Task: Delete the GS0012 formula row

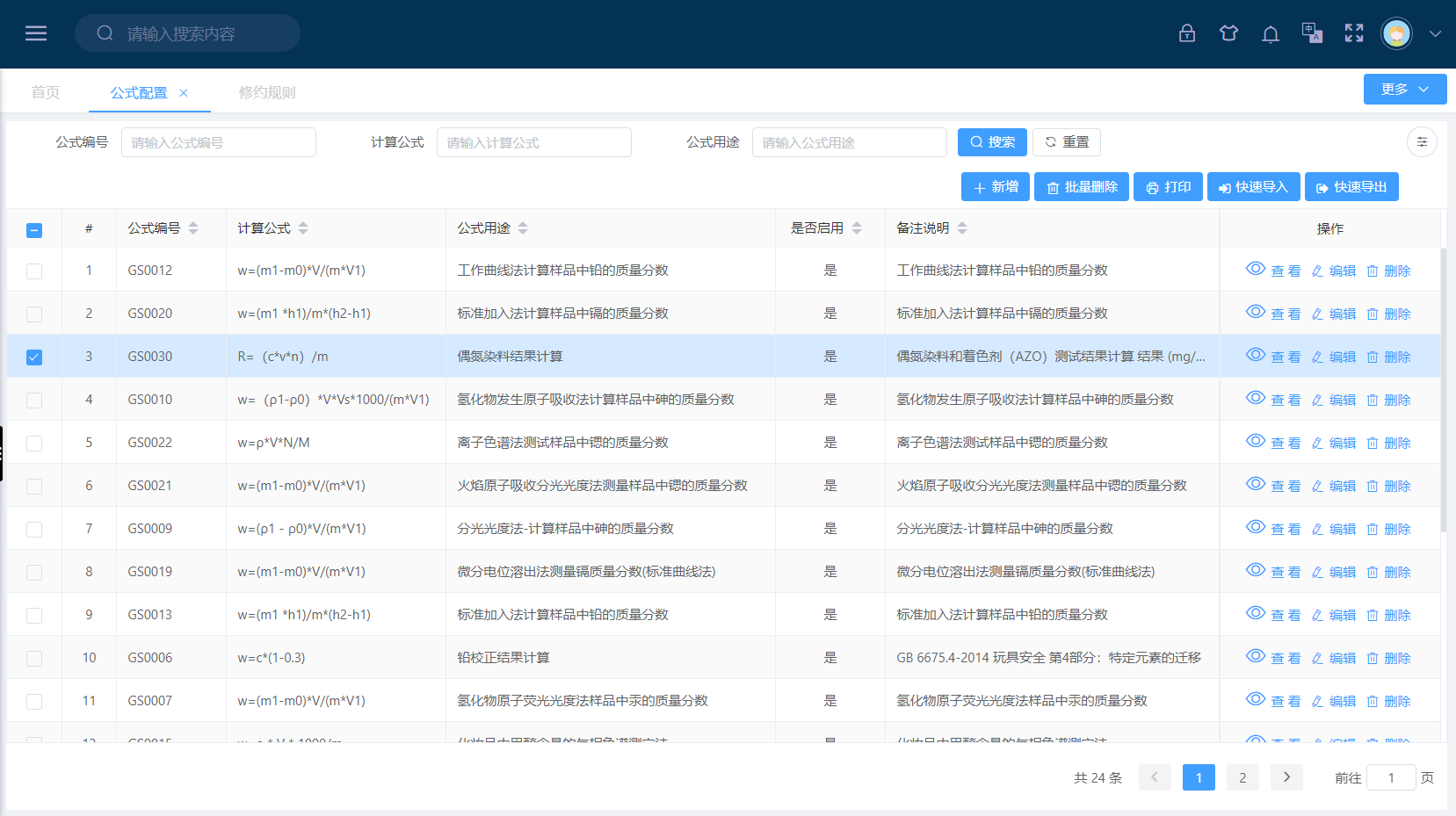Action: (x=1388, y=271)
